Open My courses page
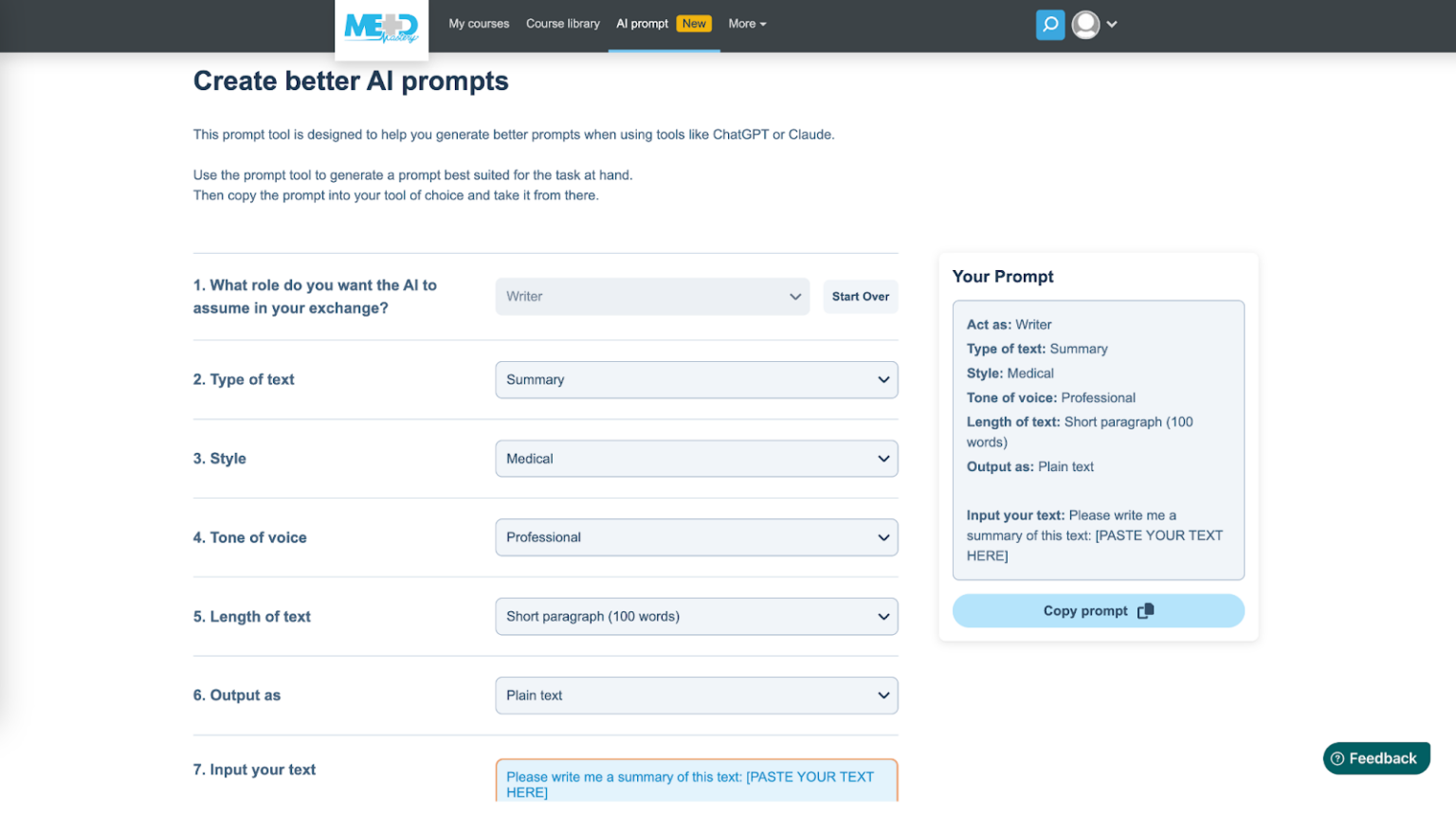Screen dimensions: 1456x816 [479, 24]
